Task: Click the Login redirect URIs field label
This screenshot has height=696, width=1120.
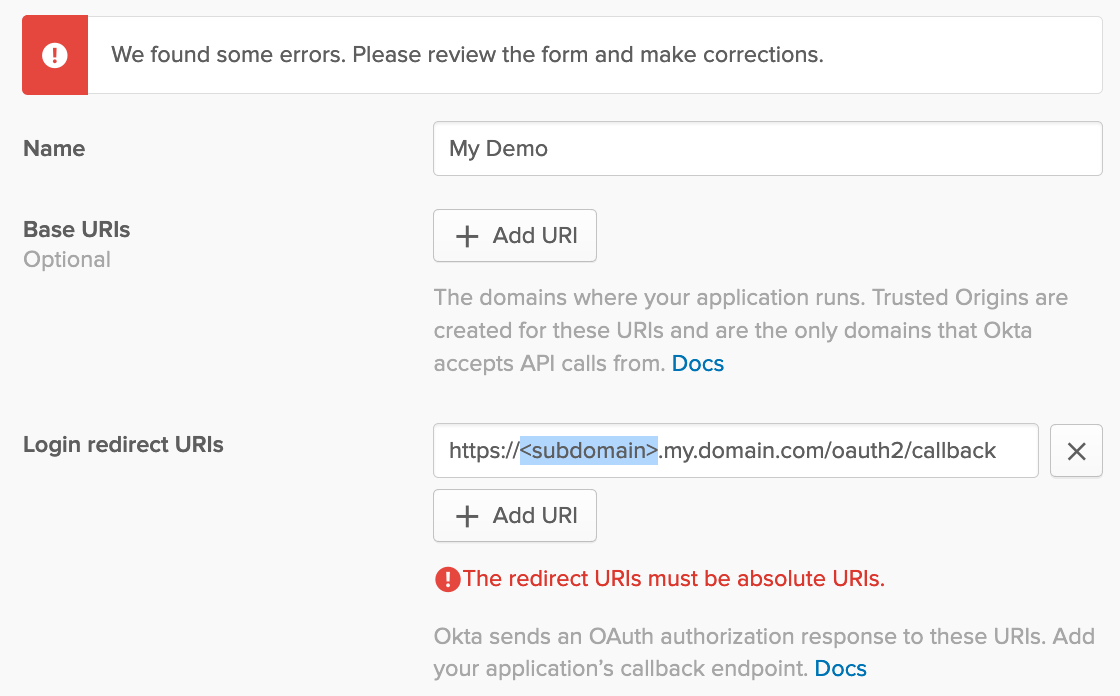Action: [x=123, y=445]
